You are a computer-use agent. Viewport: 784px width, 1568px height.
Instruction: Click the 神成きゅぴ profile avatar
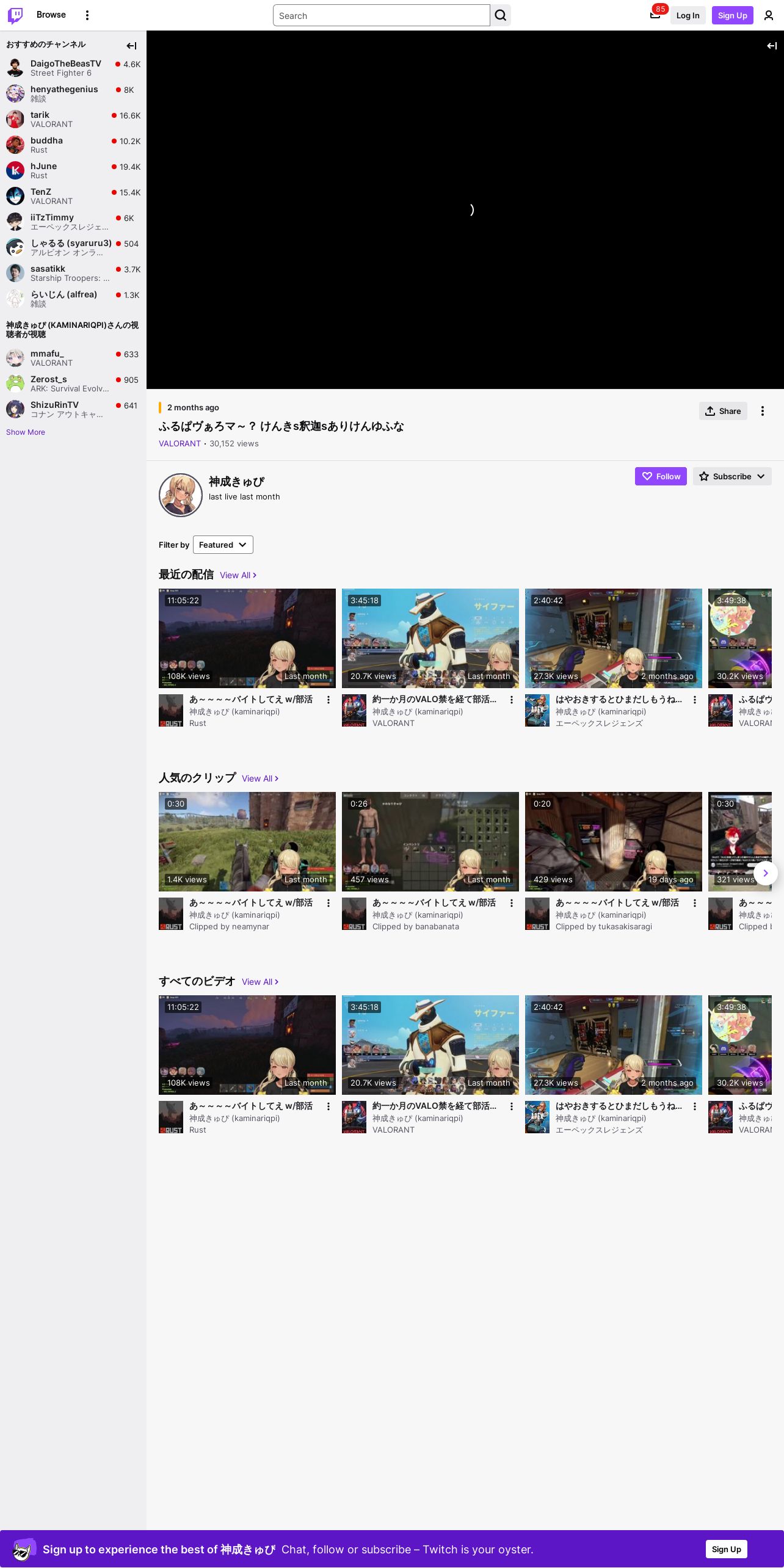(x=181, y=495)
